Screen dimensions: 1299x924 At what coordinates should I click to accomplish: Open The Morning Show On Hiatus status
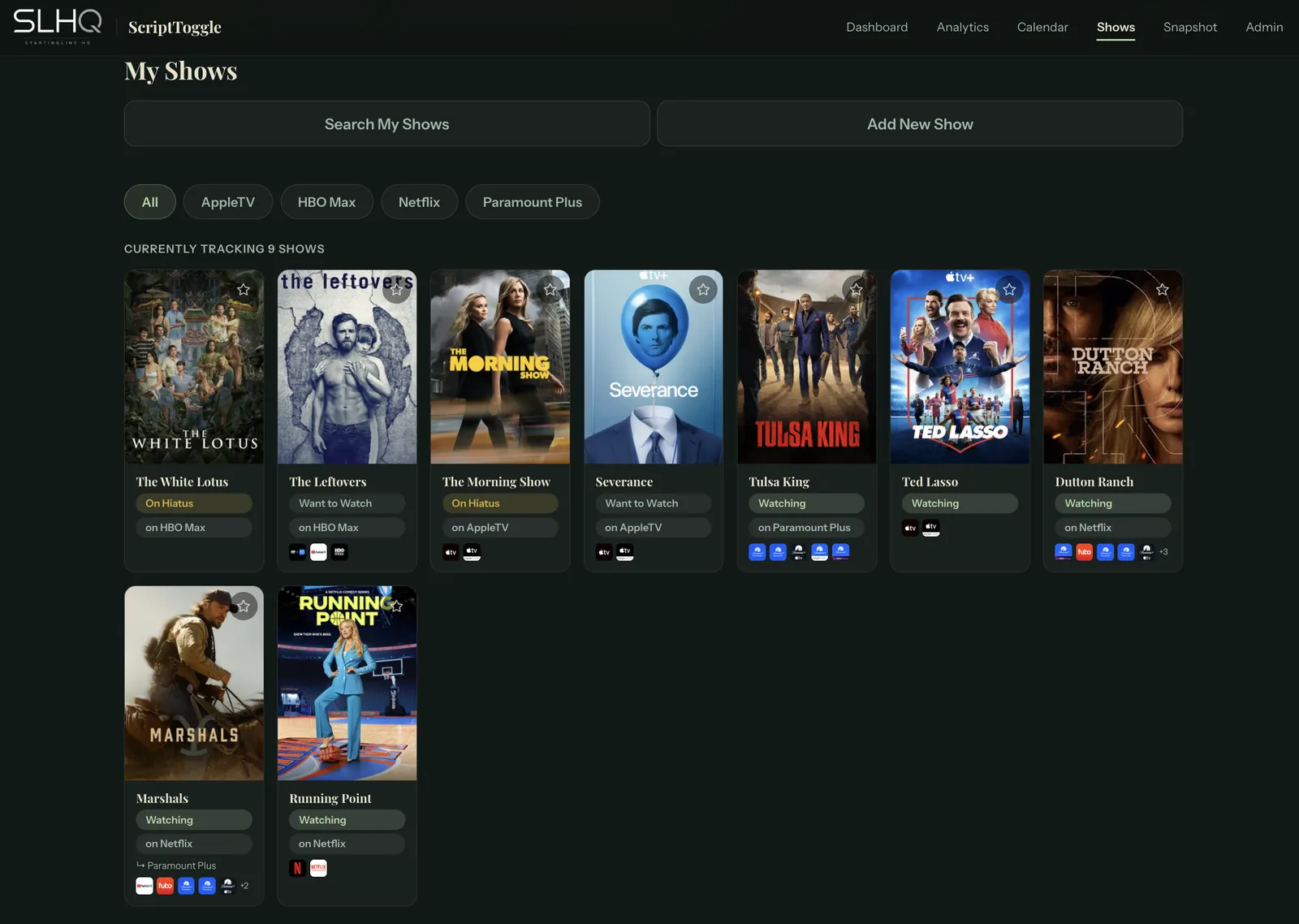click(500, 503)
